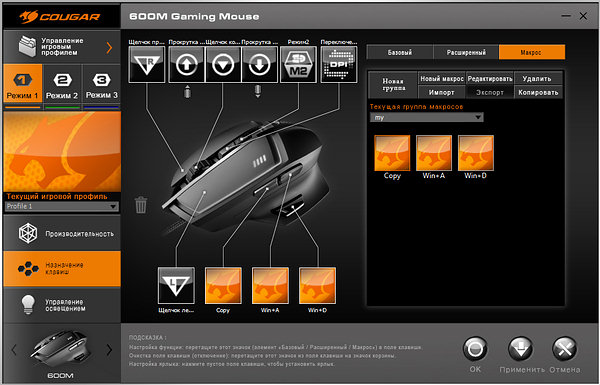Image resolution: width=600 pixels, height=385 pixels.
Task: Click the trash bin icon beside the mouse
Action: click(141, 204)
